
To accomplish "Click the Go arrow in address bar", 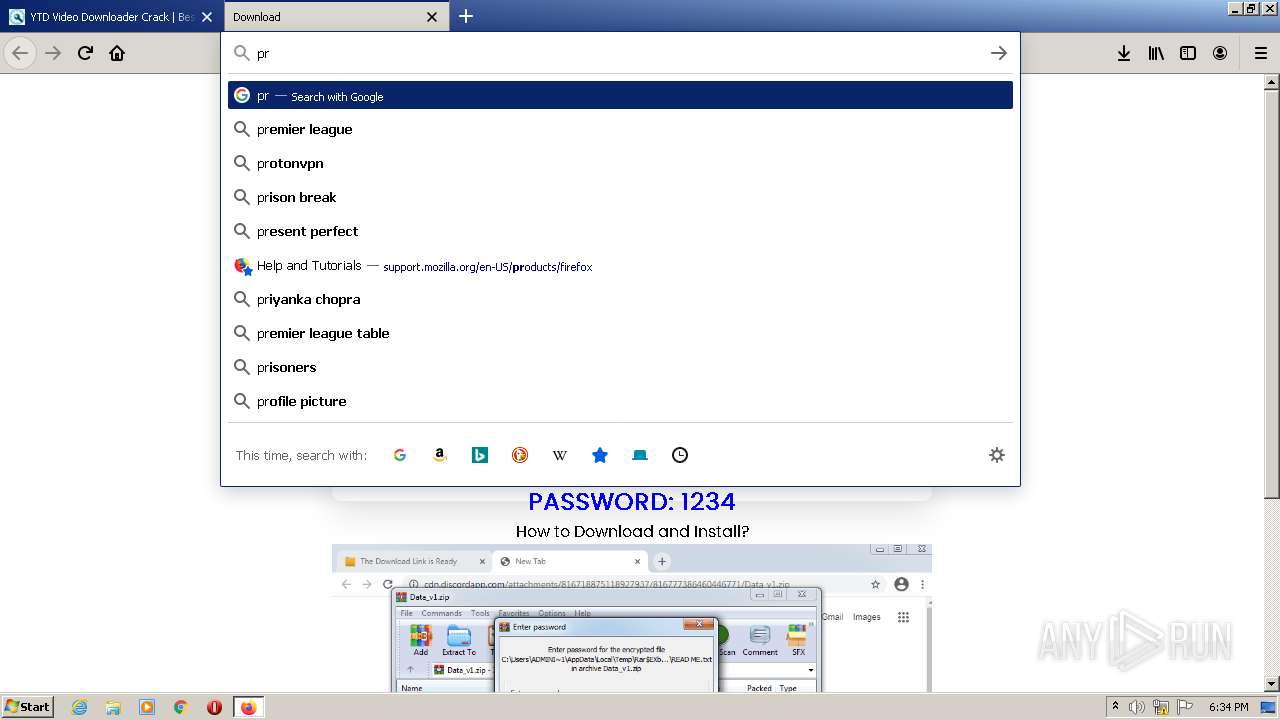I will (998, 53).
